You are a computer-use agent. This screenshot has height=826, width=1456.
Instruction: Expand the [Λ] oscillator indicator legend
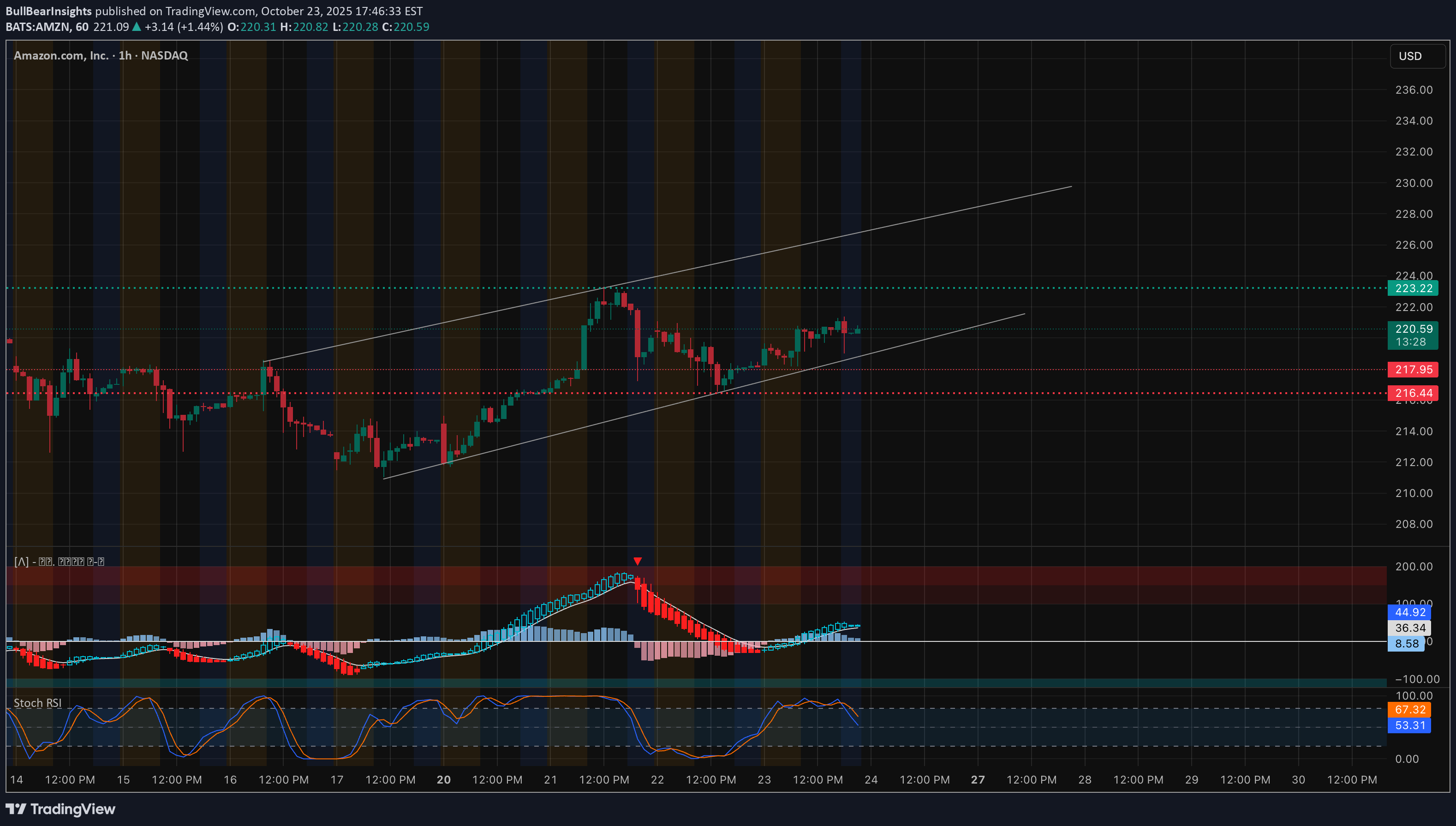coord(59,562)
